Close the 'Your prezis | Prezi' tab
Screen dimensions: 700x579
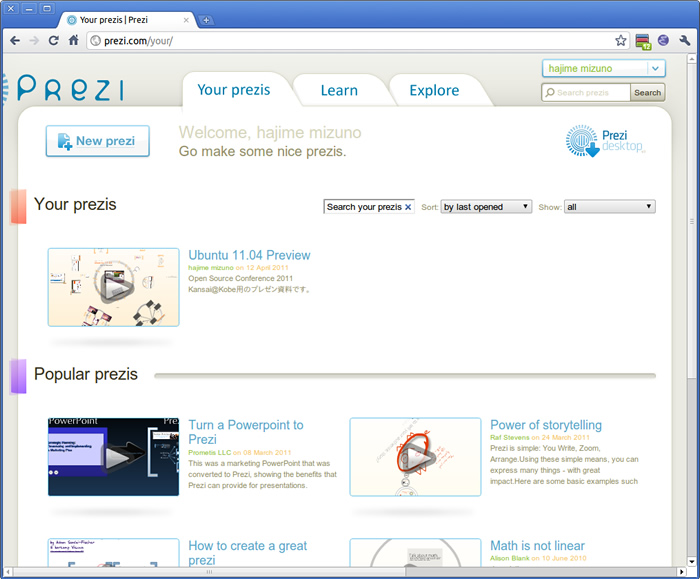coord(186,20)
